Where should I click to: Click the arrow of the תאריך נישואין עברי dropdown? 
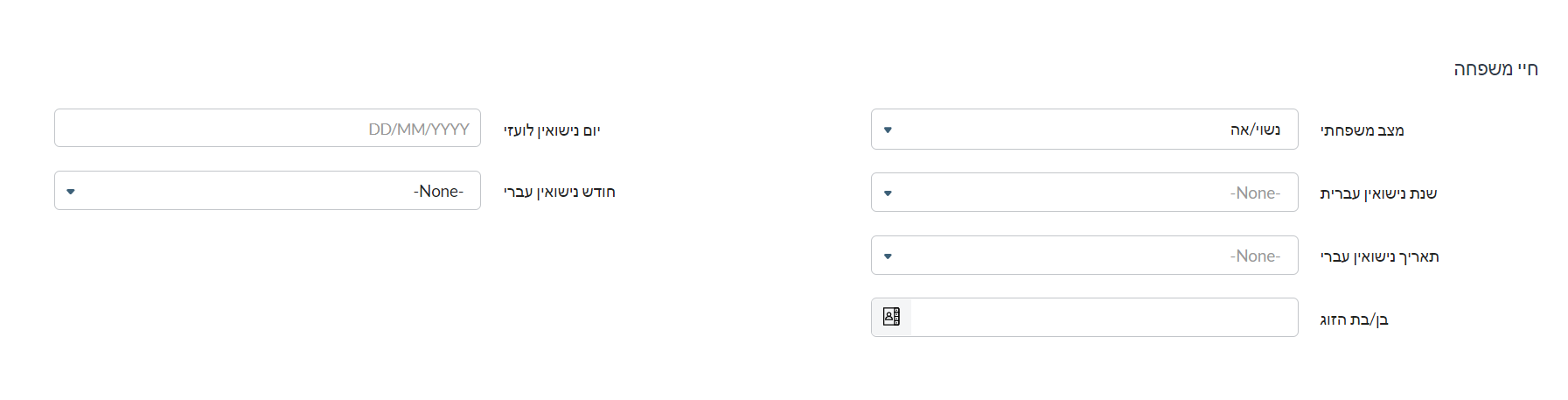coord(888,256)
